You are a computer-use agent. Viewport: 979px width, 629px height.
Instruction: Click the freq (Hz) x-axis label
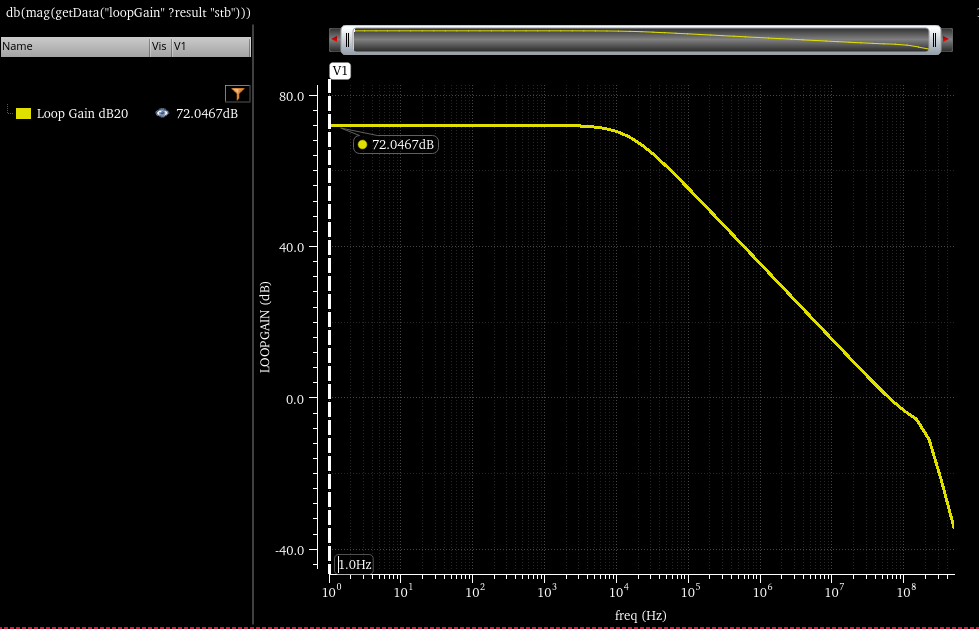(641, 615)
